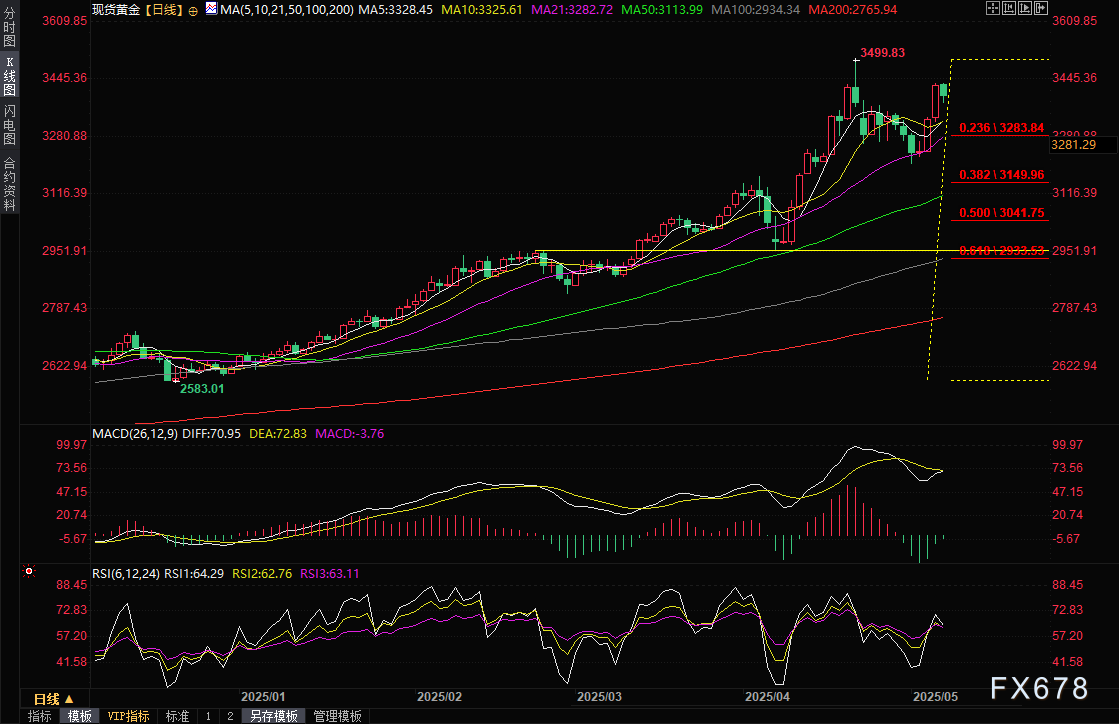This screenshot has height=724, width=1119.
Task: Click the 管理模板 button
Action: coord(338,716)
